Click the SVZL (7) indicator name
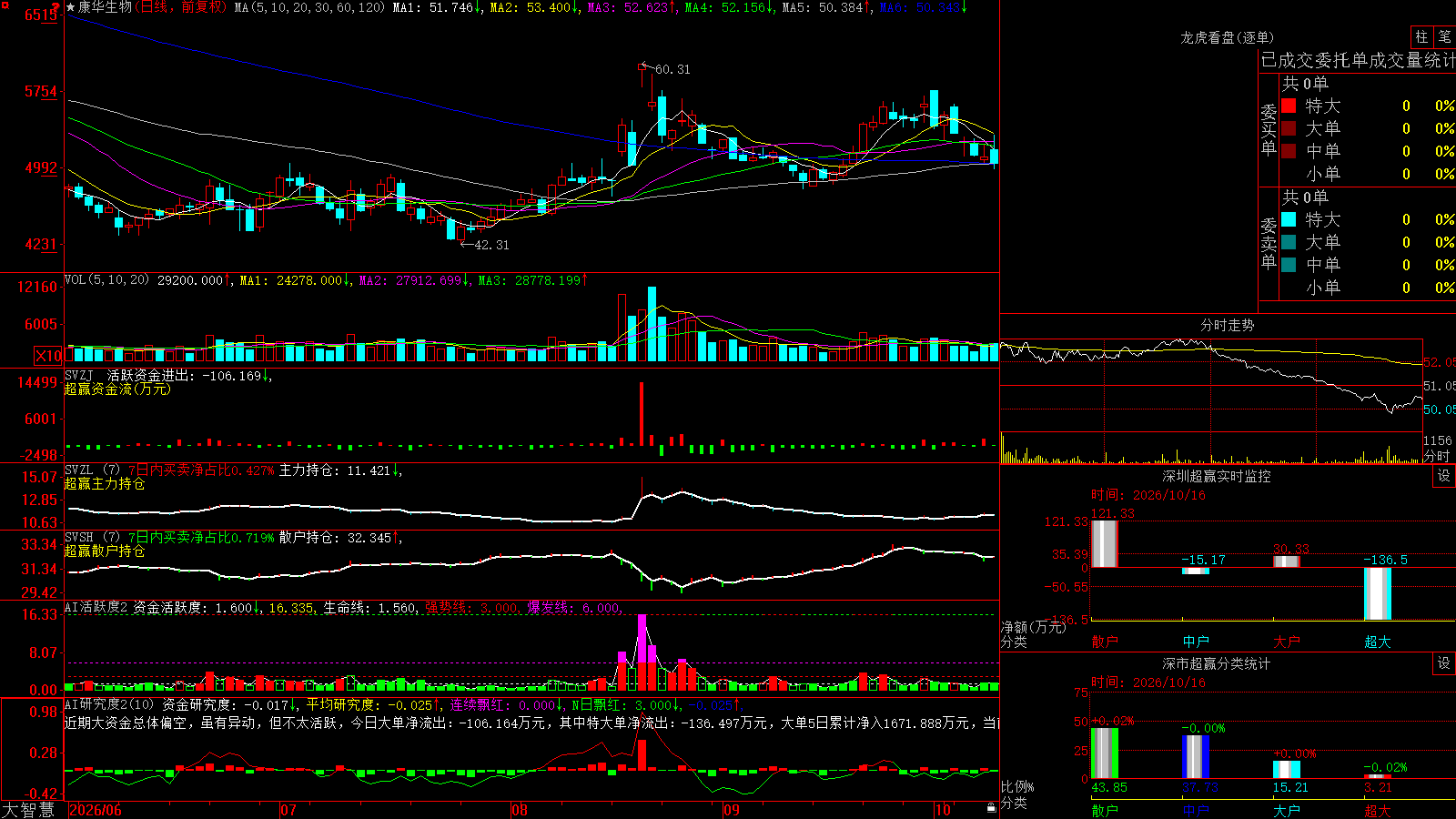 [x=92, y=470]
